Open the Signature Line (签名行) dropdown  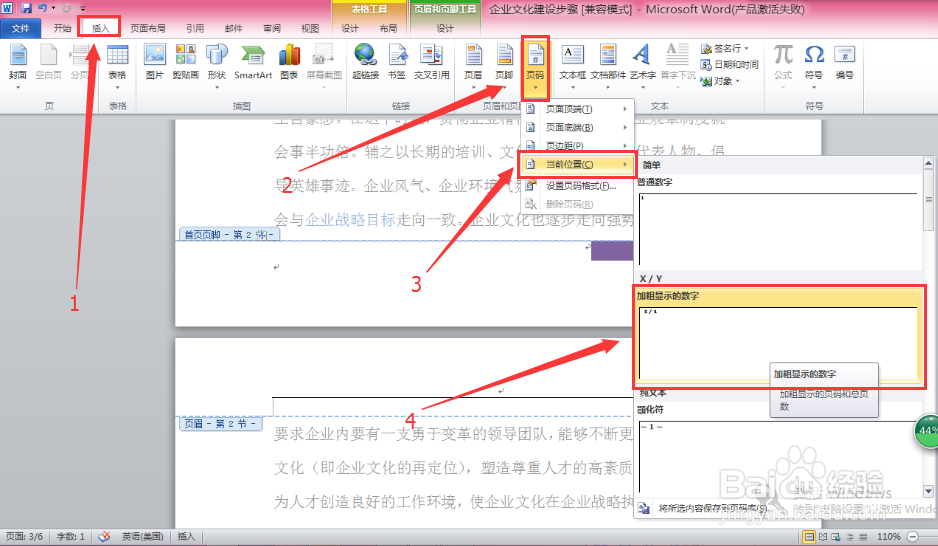pyautogui.click(x=725, y=48)
